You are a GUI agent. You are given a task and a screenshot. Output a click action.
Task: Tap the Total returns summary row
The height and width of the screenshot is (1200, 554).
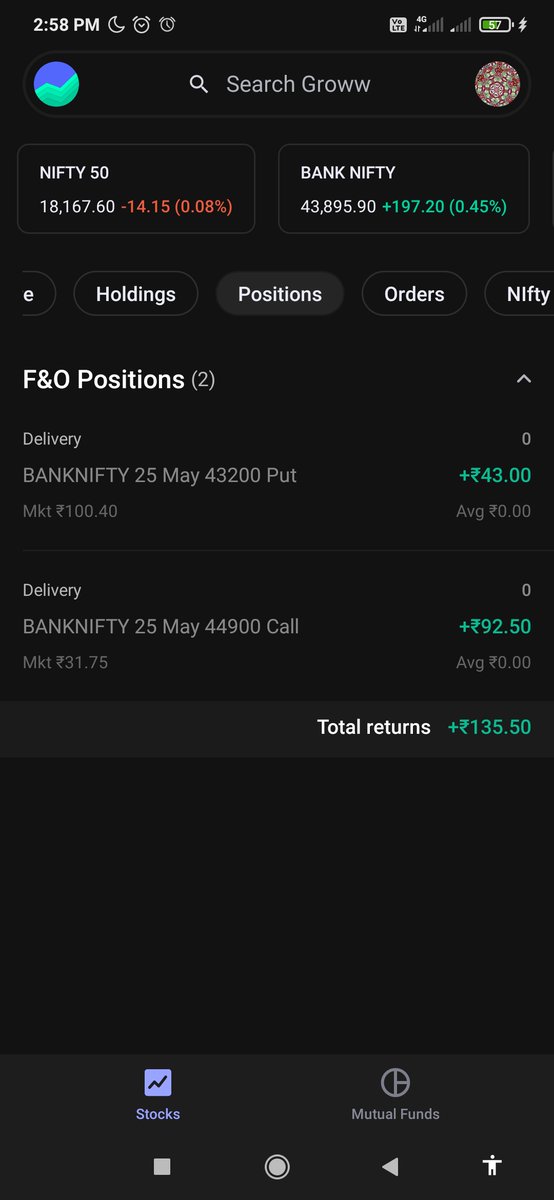tap(277, 728)
